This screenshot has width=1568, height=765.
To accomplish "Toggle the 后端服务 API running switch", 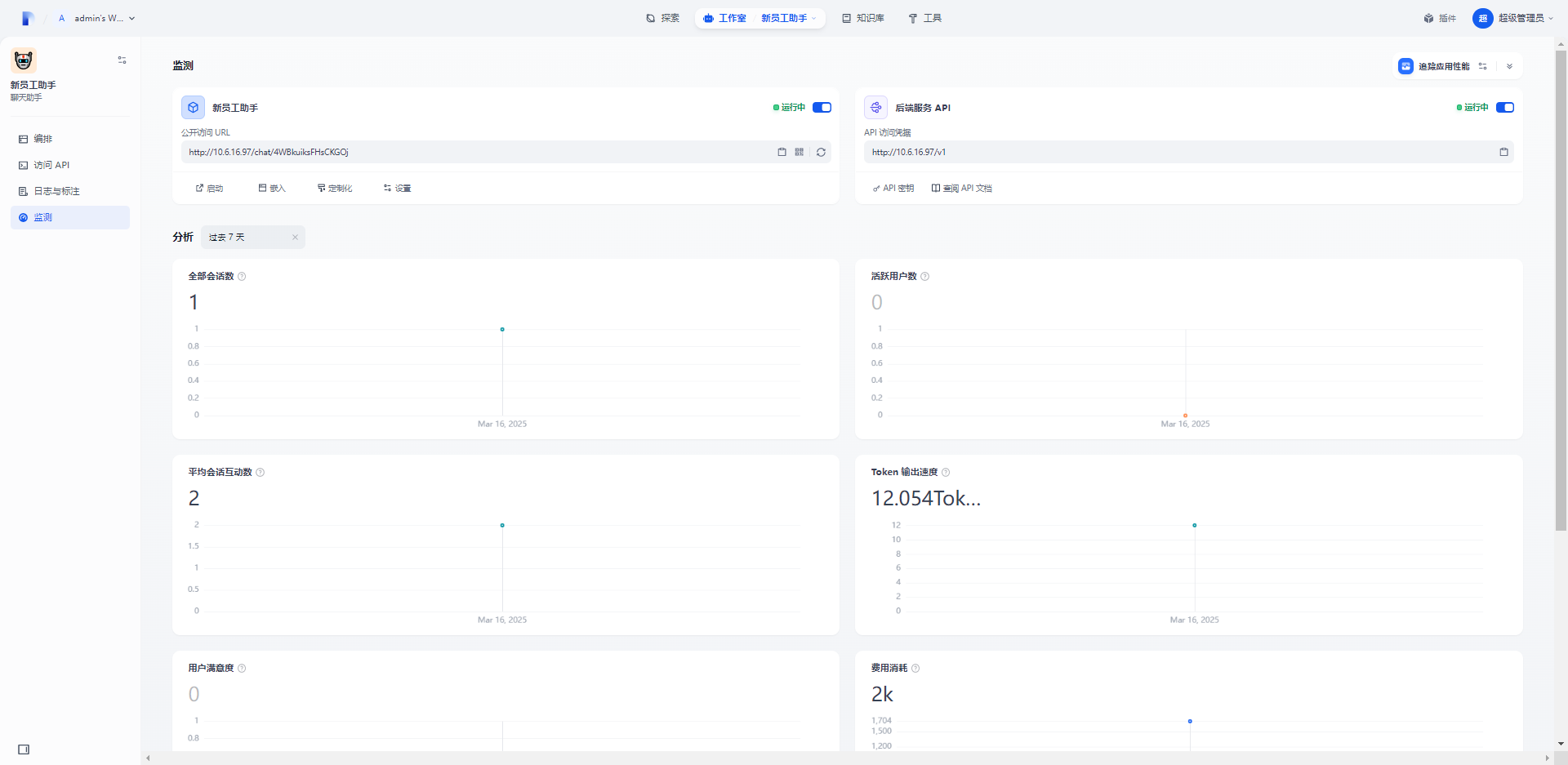I will 1504,107.
